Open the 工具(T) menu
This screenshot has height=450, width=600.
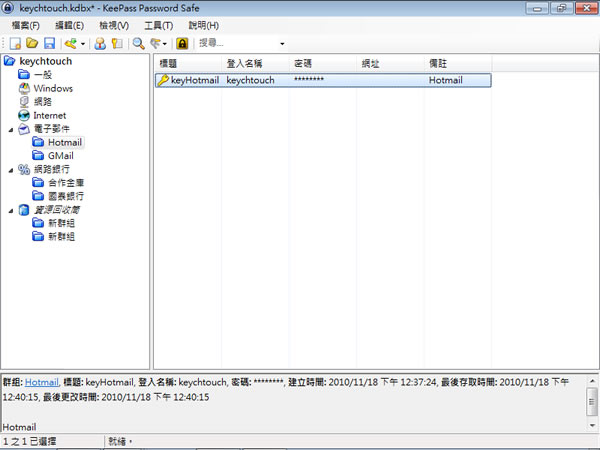point(157,25)
